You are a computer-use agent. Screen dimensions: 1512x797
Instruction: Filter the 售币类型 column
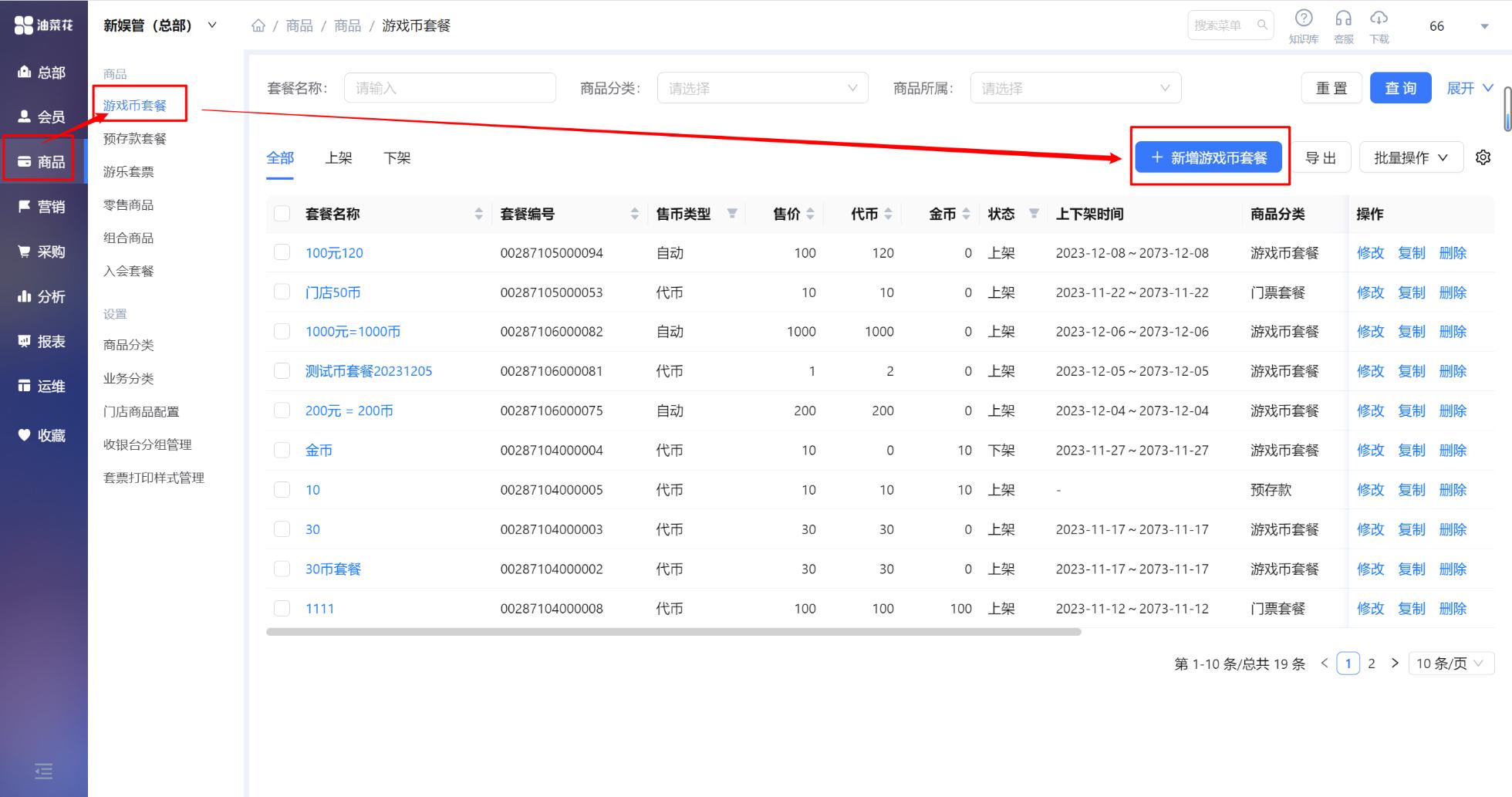point(732,214)
